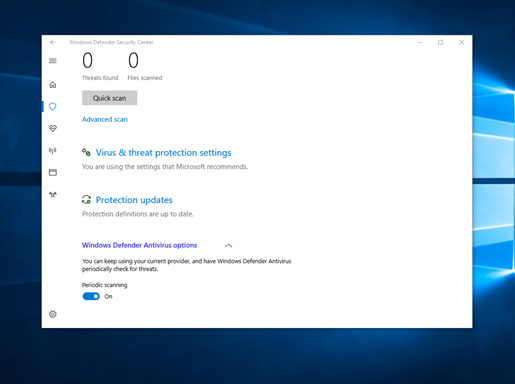This screenshot has width=515, height=384.
Task: Click the 'Periodic scanning' label
Action: pos(105,285)
